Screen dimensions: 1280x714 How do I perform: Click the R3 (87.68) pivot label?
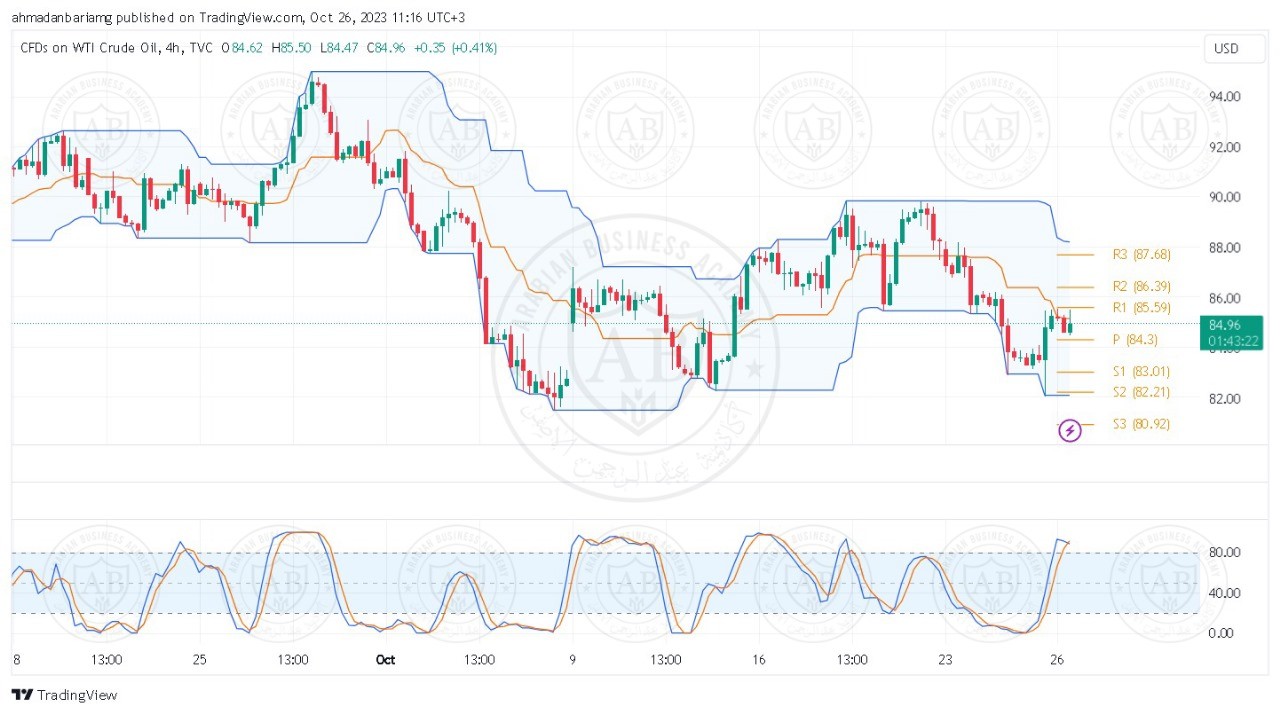tap(1141, 255)
